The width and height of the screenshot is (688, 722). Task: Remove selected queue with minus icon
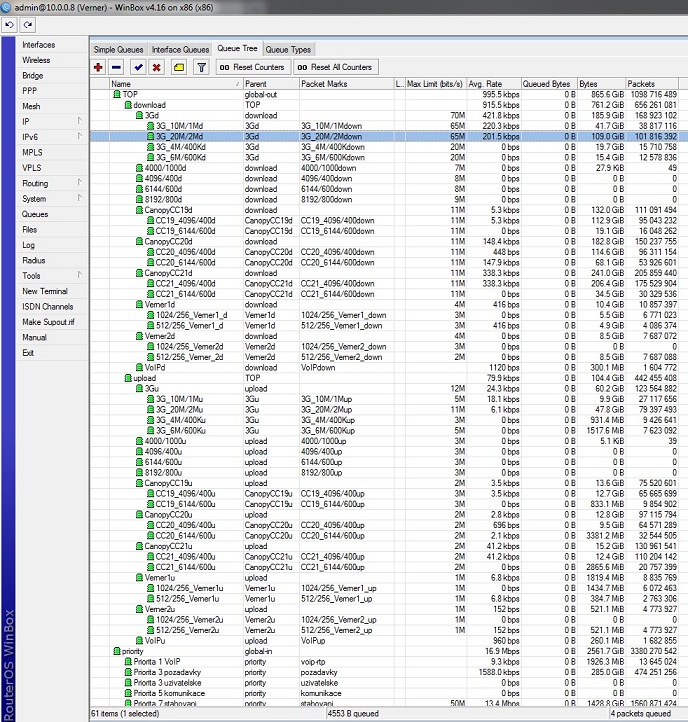click(117, 67)
